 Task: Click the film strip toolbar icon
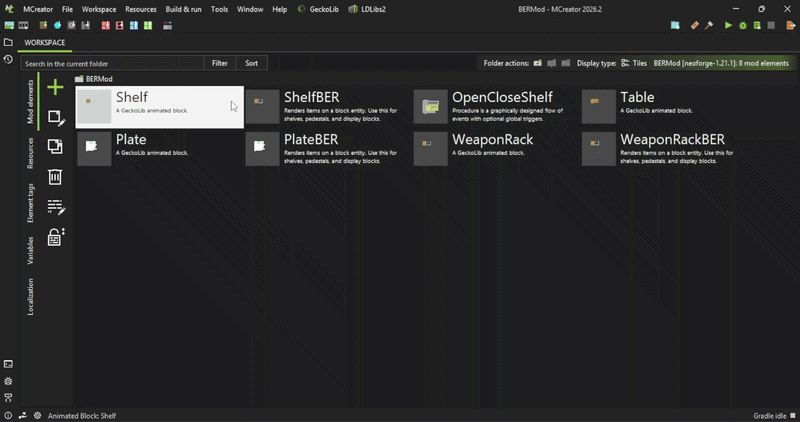(x=23, y=26)
